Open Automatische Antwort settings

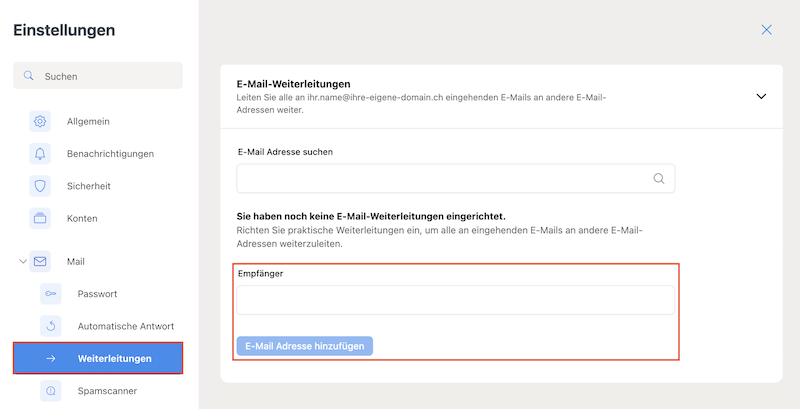pos(126,326)
